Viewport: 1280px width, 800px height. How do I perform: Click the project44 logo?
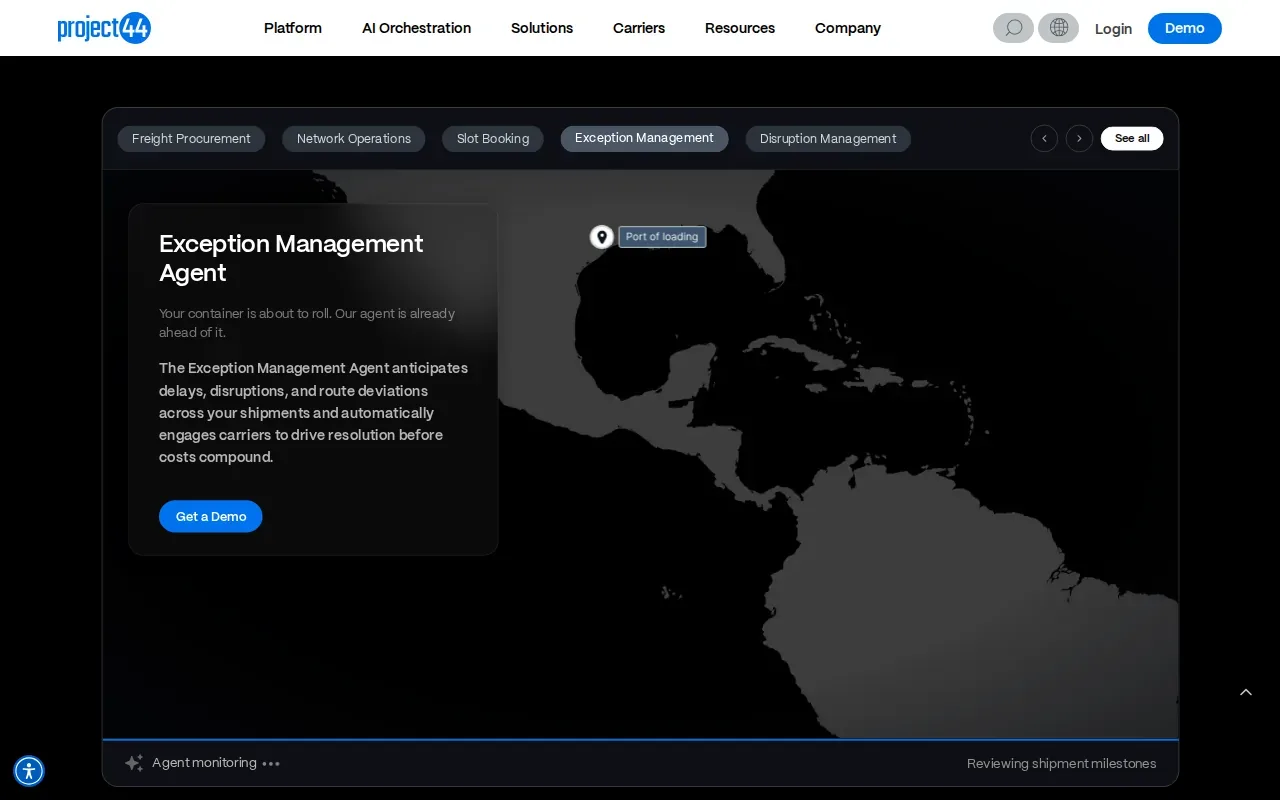pyautogui.click(x=104, y=28)
